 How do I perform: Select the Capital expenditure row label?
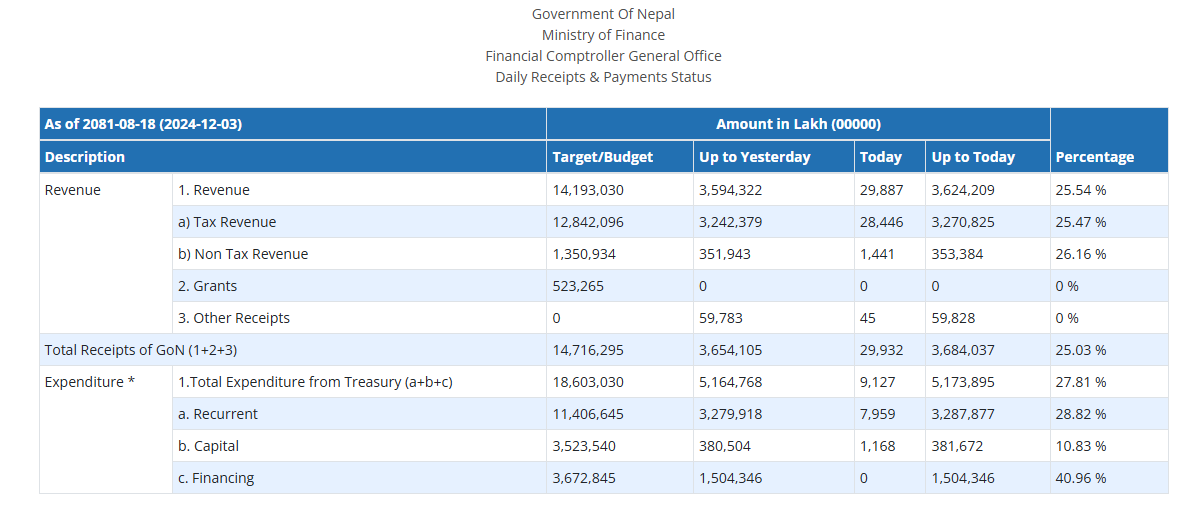[209, 446]
